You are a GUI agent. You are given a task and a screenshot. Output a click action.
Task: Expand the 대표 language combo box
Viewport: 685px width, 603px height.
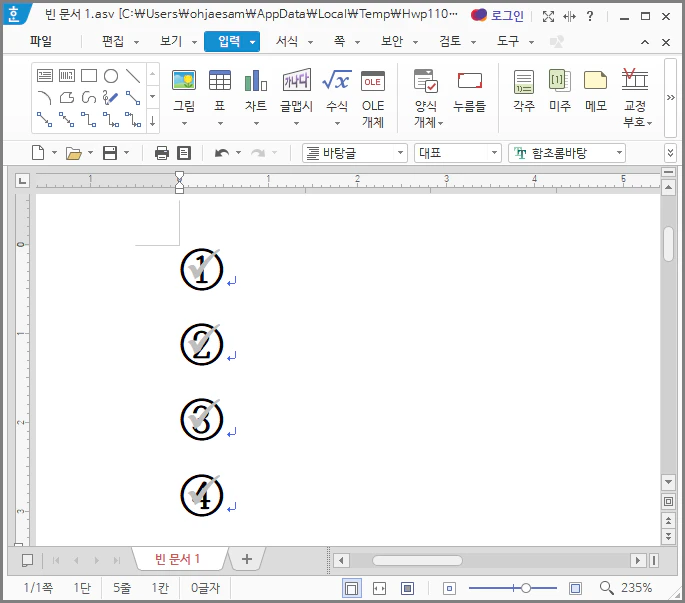tap(494, 153)
